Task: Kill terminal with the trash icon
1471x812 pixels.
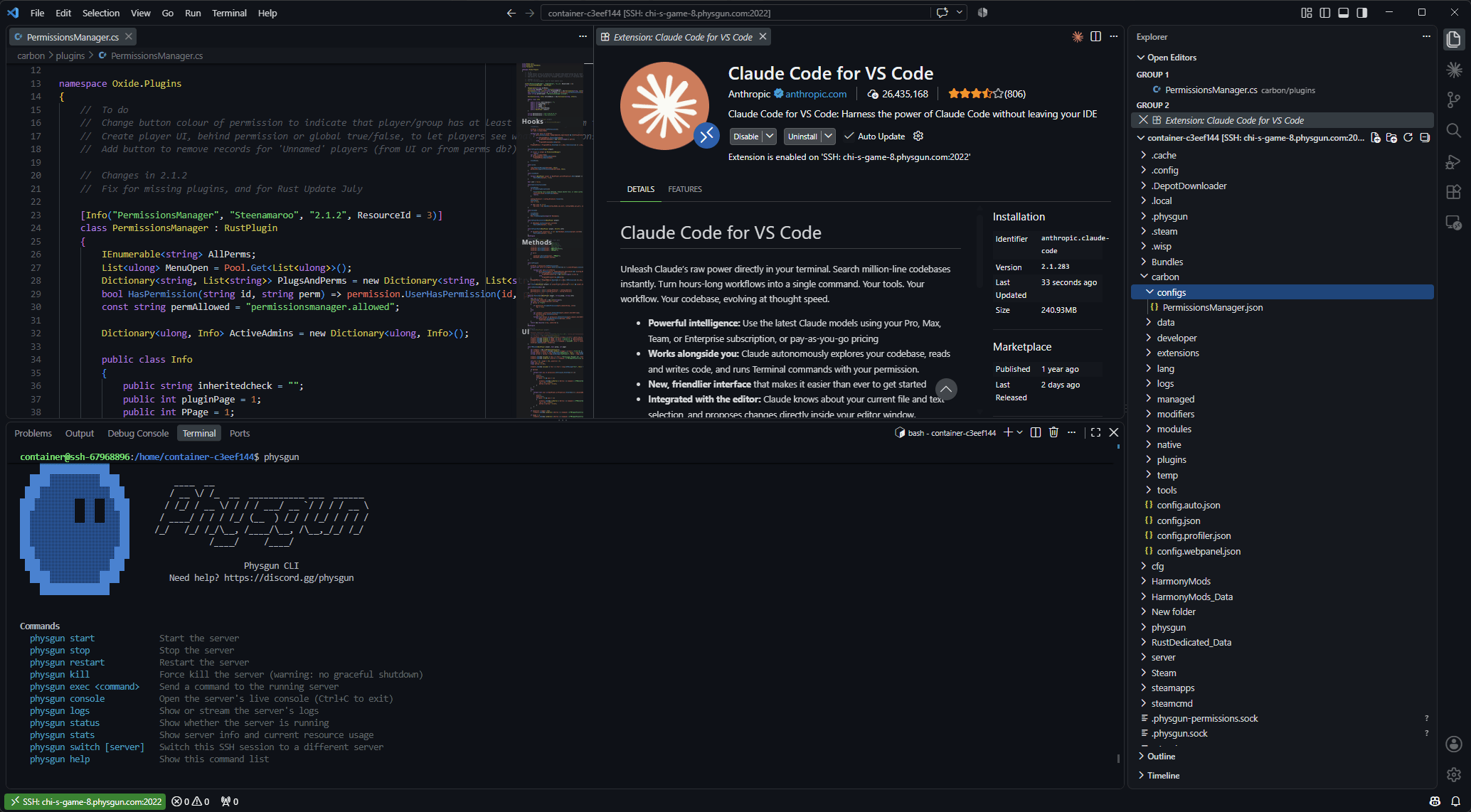Action: click(1053, 432)
